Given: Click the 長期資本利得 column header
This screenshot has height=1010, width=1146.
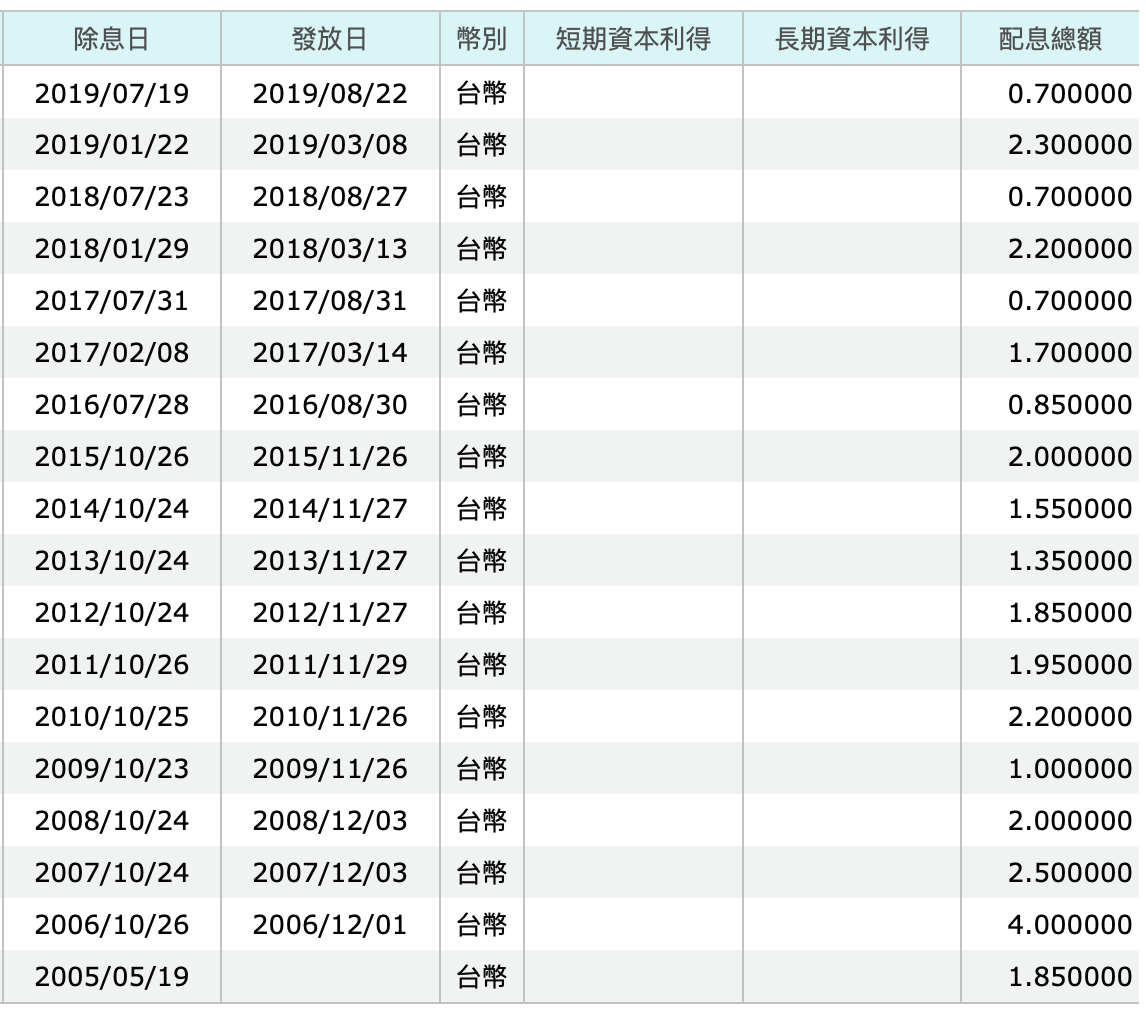Looking at the screenshot, I should click(x=852, y=39).
